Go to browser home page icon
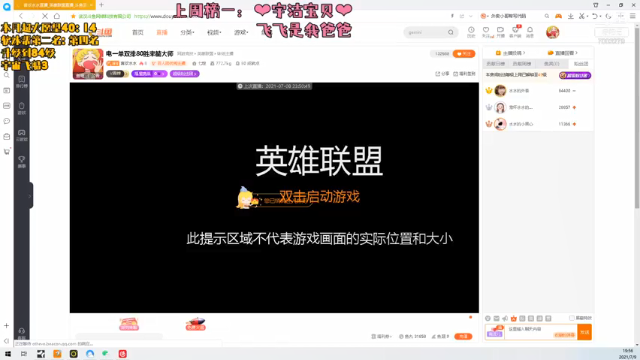 click(x=57, y=16)
